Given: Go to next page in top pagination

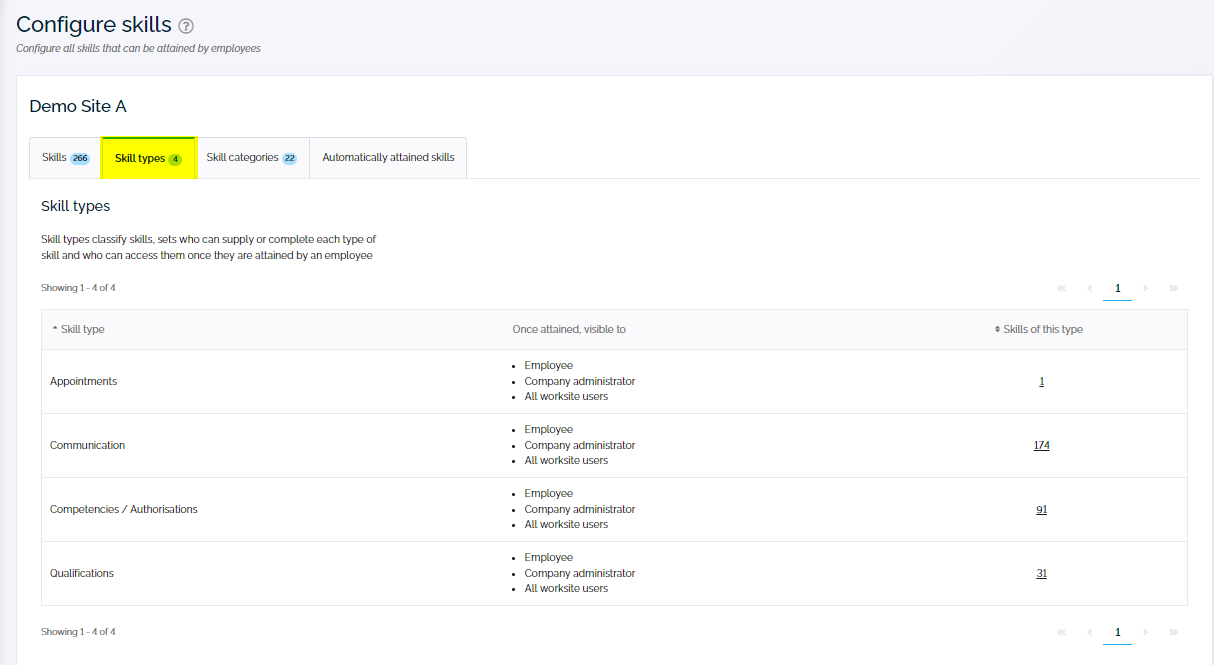Looking at the screenshot, I should [1145, 288].
